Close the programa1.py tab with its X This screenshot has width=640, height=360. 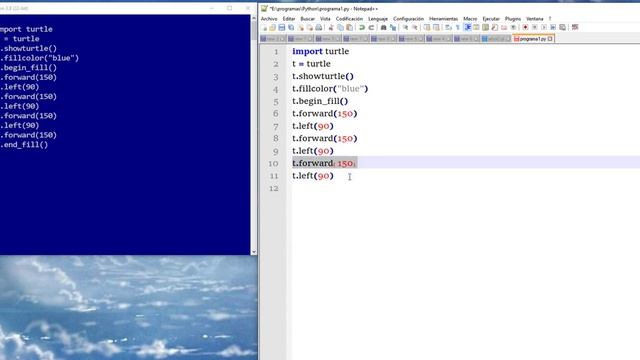coord(550,39)
